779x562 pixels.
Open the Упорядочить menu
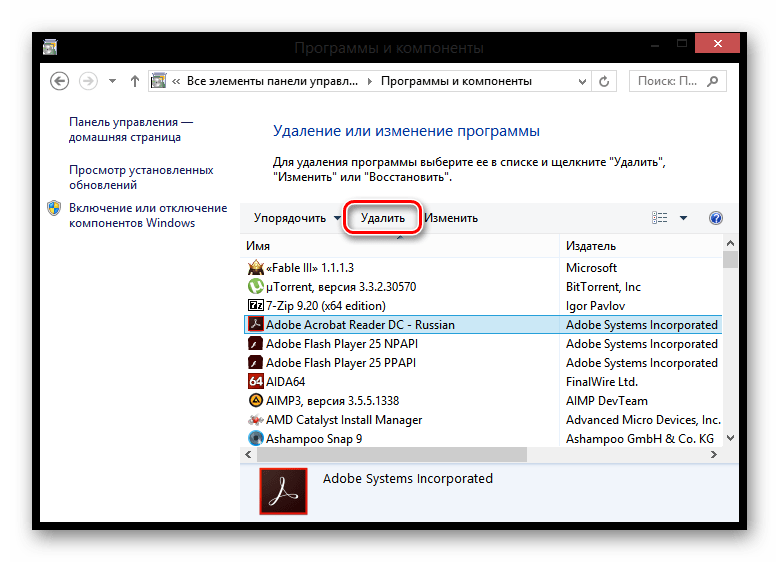click(x=297, y=218)
